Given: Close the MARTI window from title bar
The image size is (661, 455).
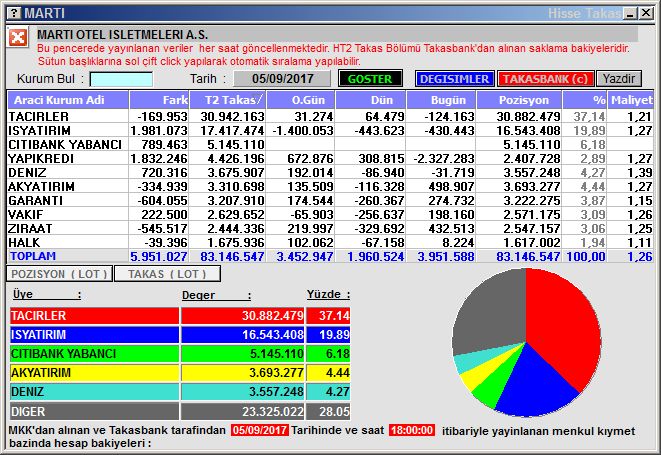Looking at the screenshot, I should point(646,13).
